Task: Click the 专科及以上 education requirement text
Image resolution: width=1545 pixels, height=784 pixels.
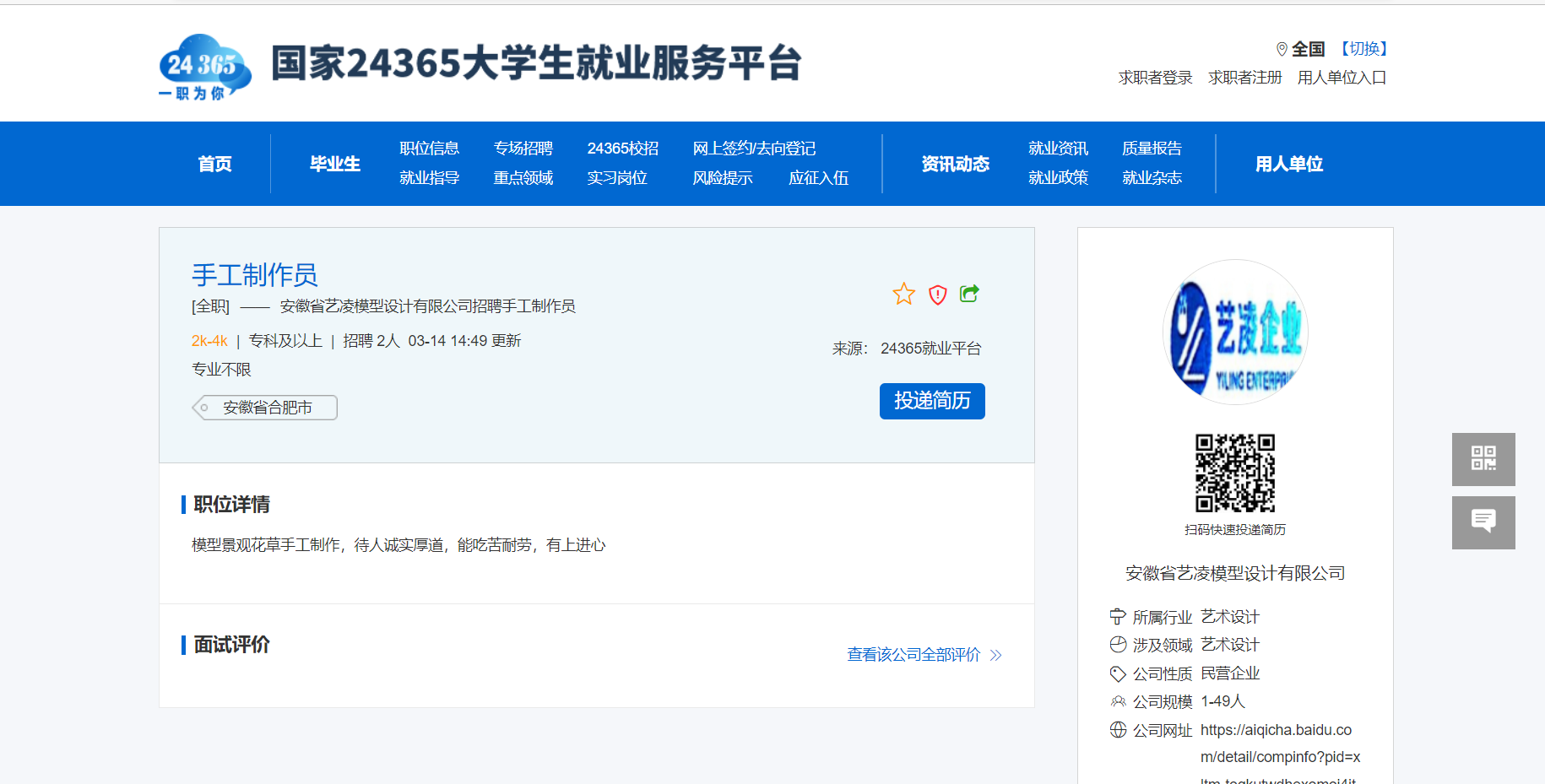Action: 285,341
